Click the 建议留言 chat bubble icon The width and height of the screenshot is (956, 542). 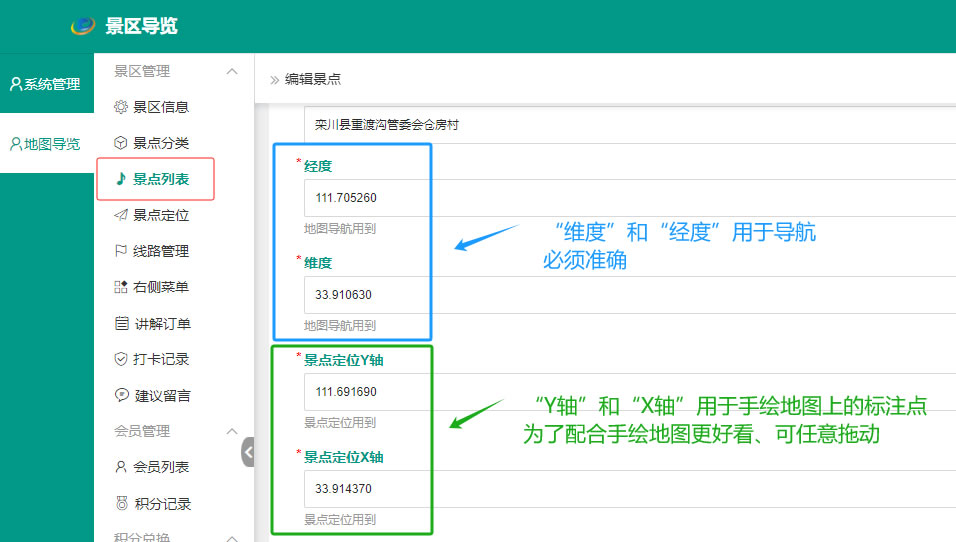click(x=121, y=395)
